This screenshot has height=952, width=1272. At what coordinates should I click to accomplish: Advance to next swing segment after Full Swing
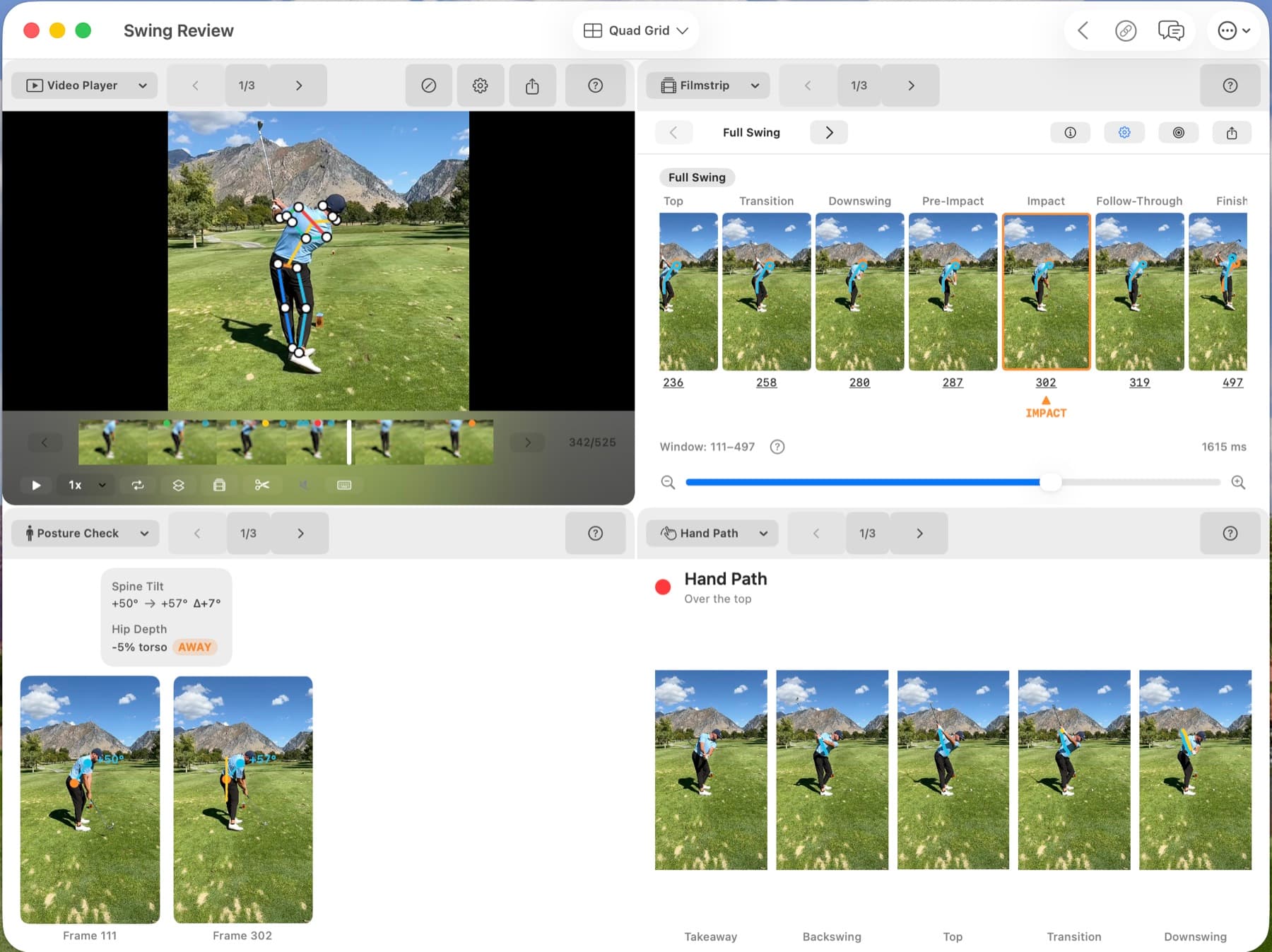829,132
